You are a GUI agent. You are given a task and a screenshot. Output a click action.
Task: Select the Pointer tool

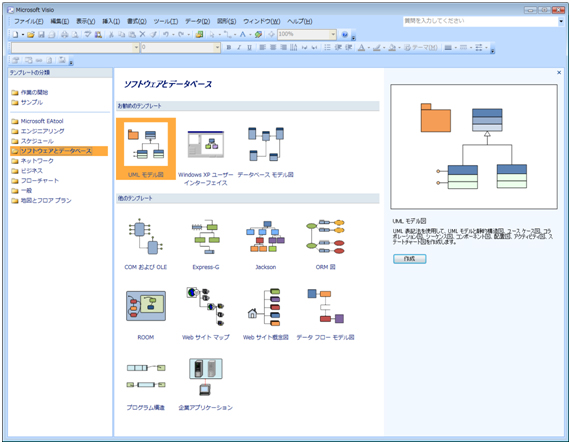coord(212,35)
